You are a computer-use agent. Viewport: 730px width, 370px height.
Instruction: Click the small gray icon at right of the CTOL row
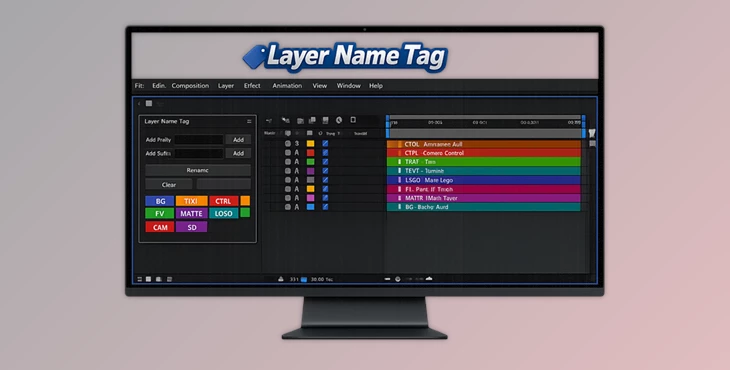592,144
